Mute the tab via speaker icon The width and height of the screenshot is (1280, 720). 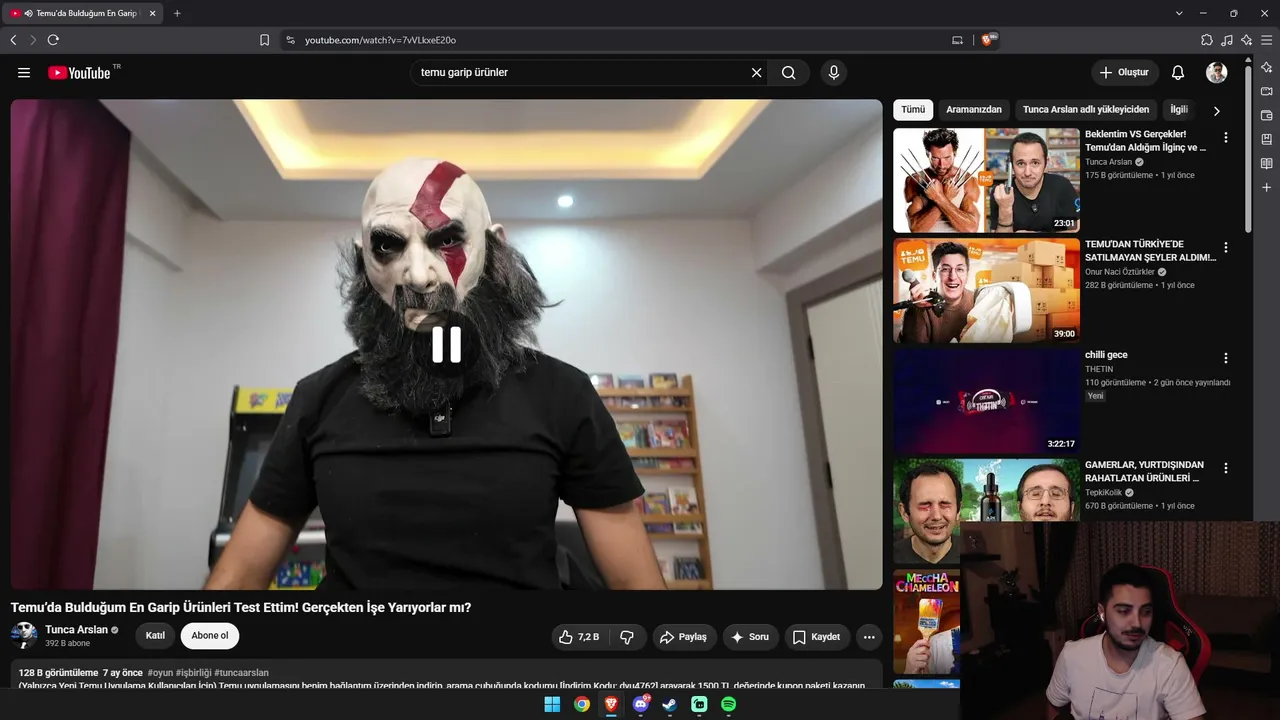(28, 13)
